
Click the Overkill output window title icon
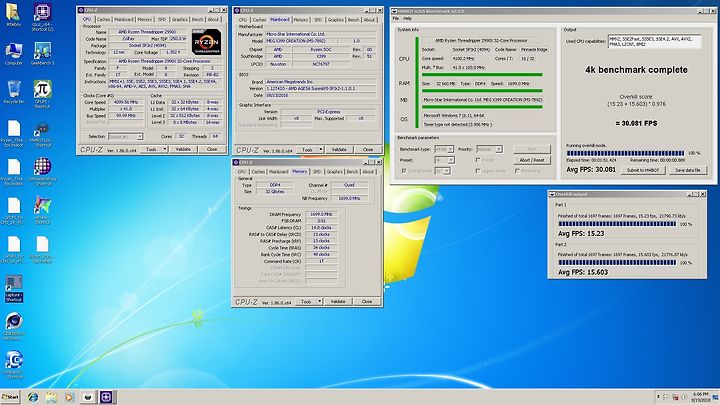click(552, 194)
